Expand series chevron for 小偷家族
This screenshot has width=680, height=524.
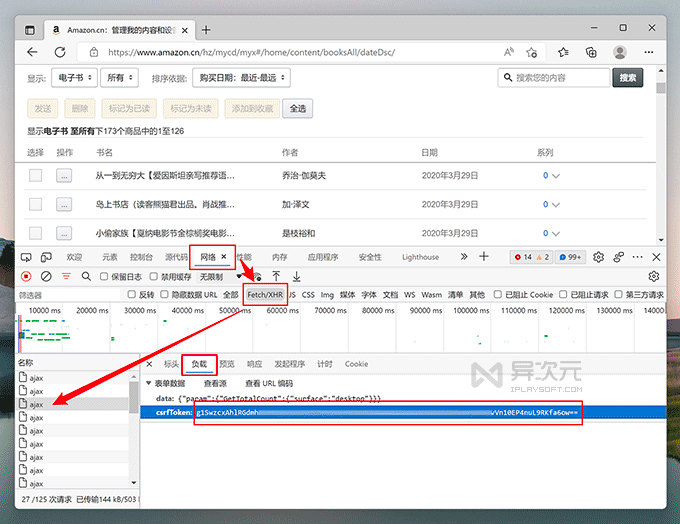pyautogui.click(x=556, y=233)
